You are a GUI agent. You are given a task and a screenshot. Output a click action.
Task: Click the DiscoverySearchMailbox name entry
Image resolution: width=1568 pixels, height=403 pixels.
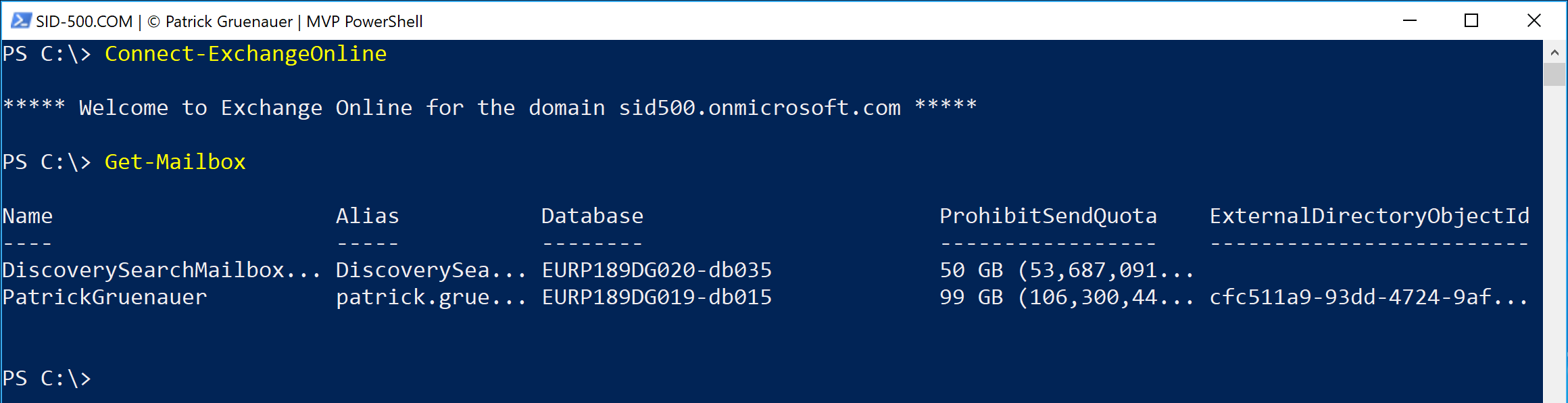point(162,270)
